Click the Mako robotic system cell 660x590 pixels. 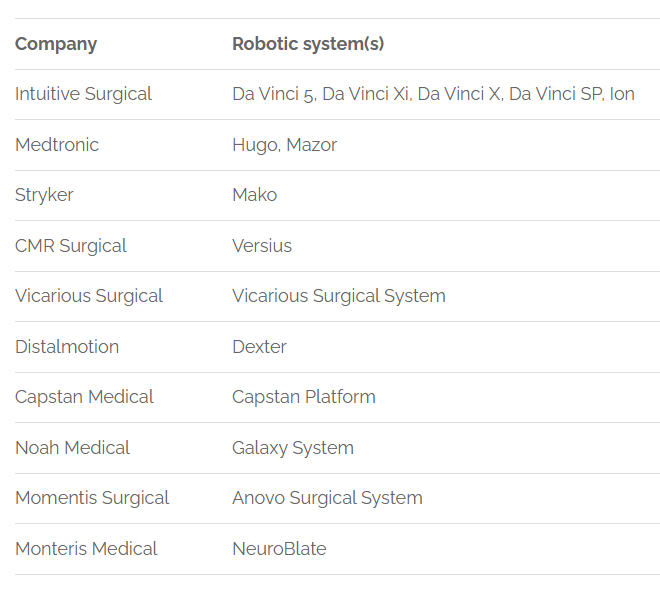pos(254,195)
